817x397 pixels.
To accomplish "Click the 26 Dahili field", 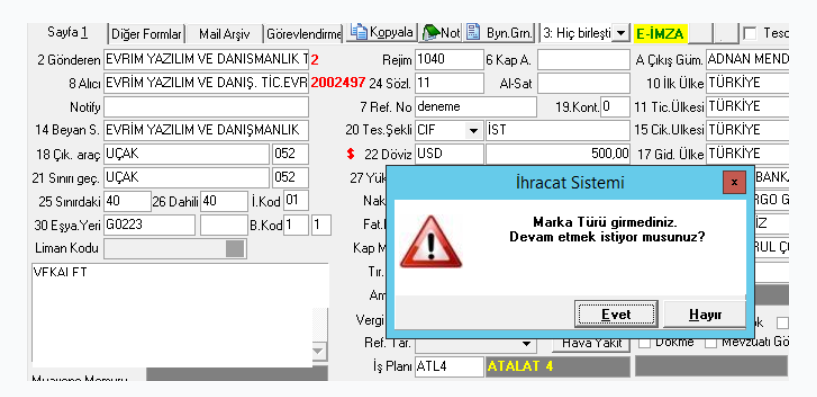I will click(x=224, y=201).
